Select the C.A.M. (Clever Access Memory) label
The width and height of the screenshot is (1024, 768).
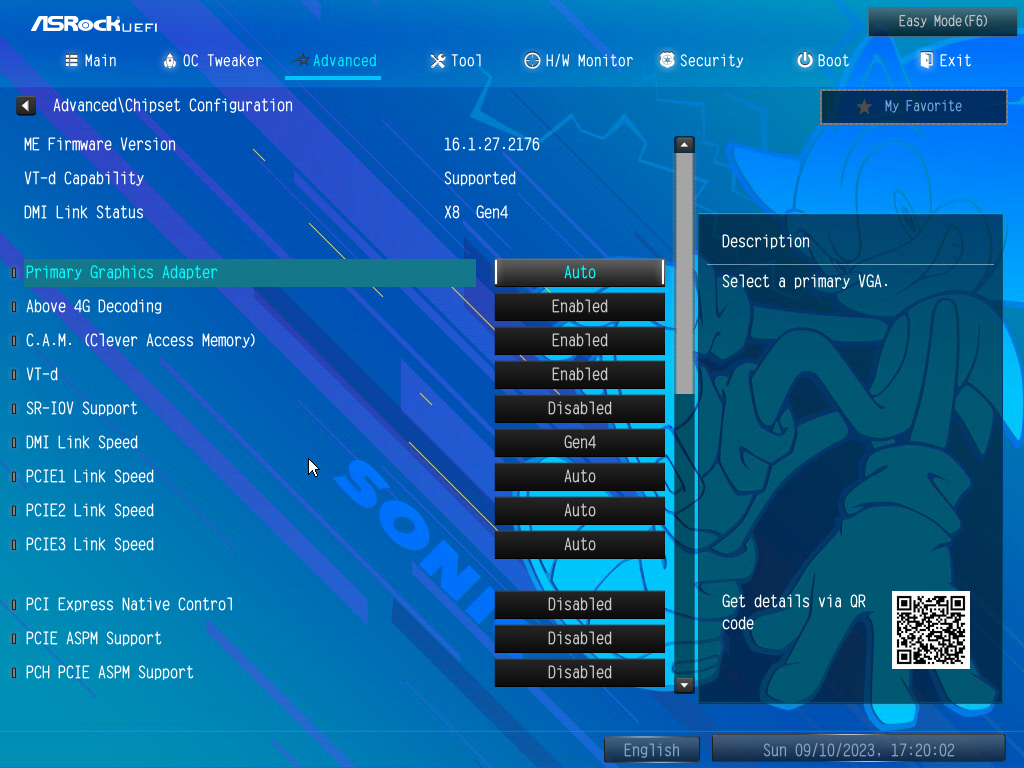coord(140,340)
